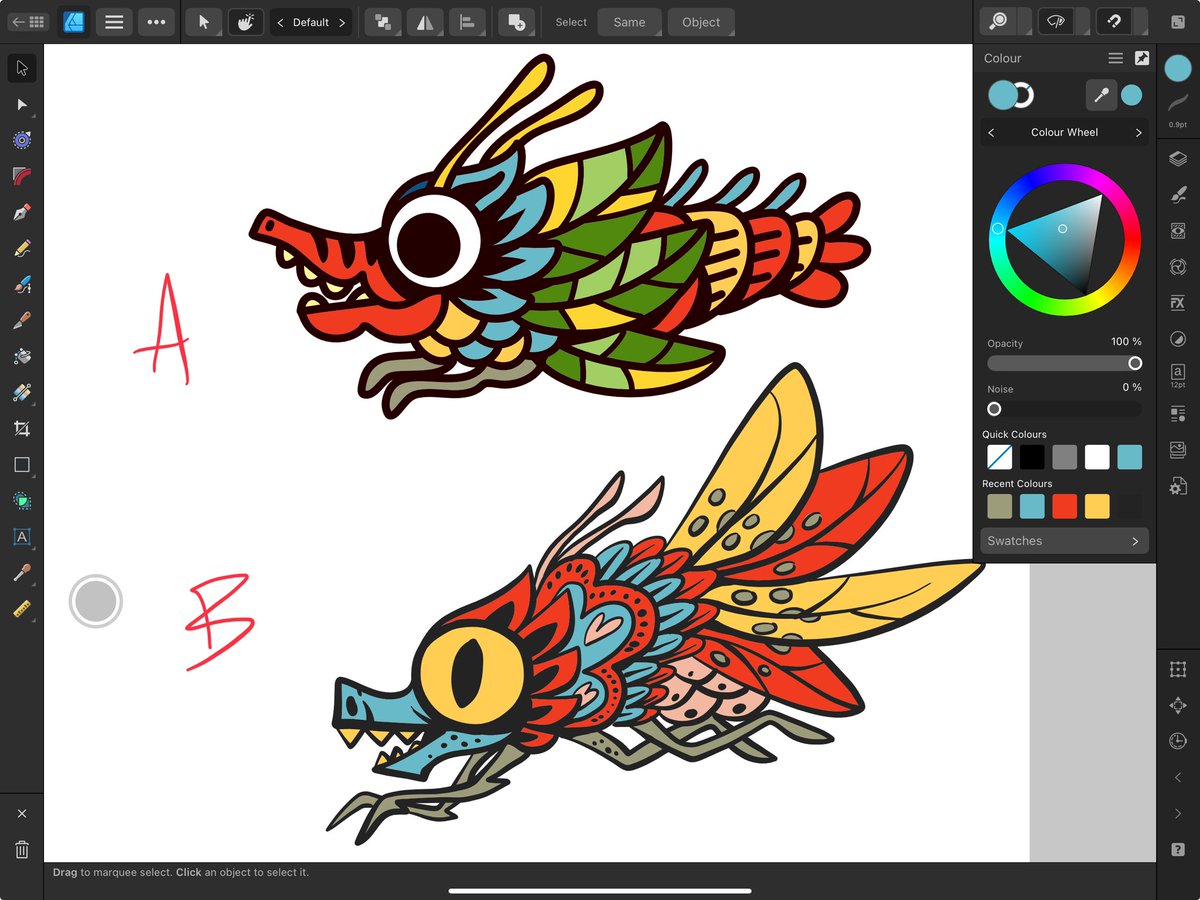Image resolution: width=1200 pixels, height=900 pixels.
Task: Select the Artistic Text tool
Action: click(x=22, y=536)
